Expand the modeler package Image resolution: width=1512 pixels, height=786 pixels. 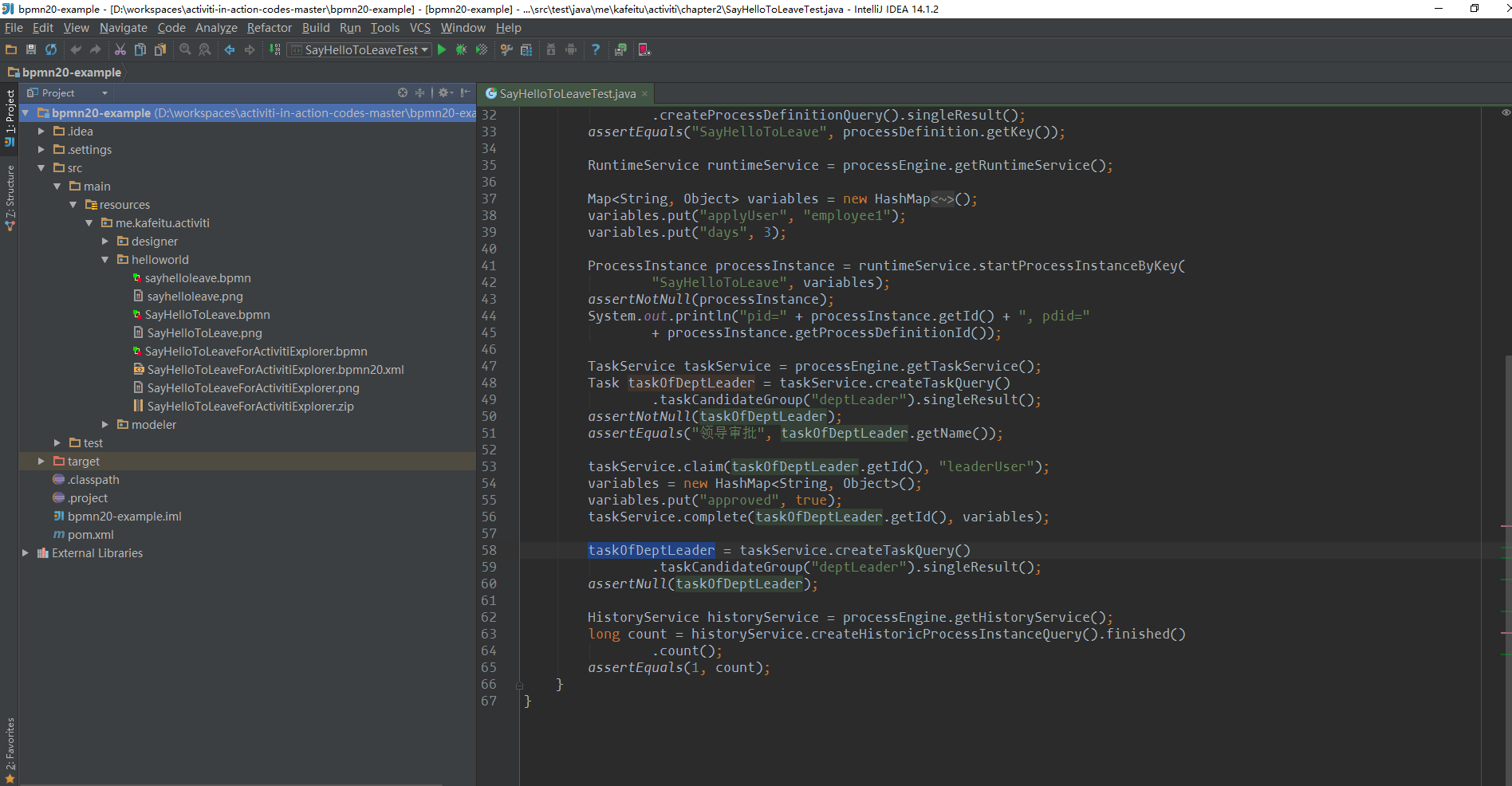click(x=104, y=425)
